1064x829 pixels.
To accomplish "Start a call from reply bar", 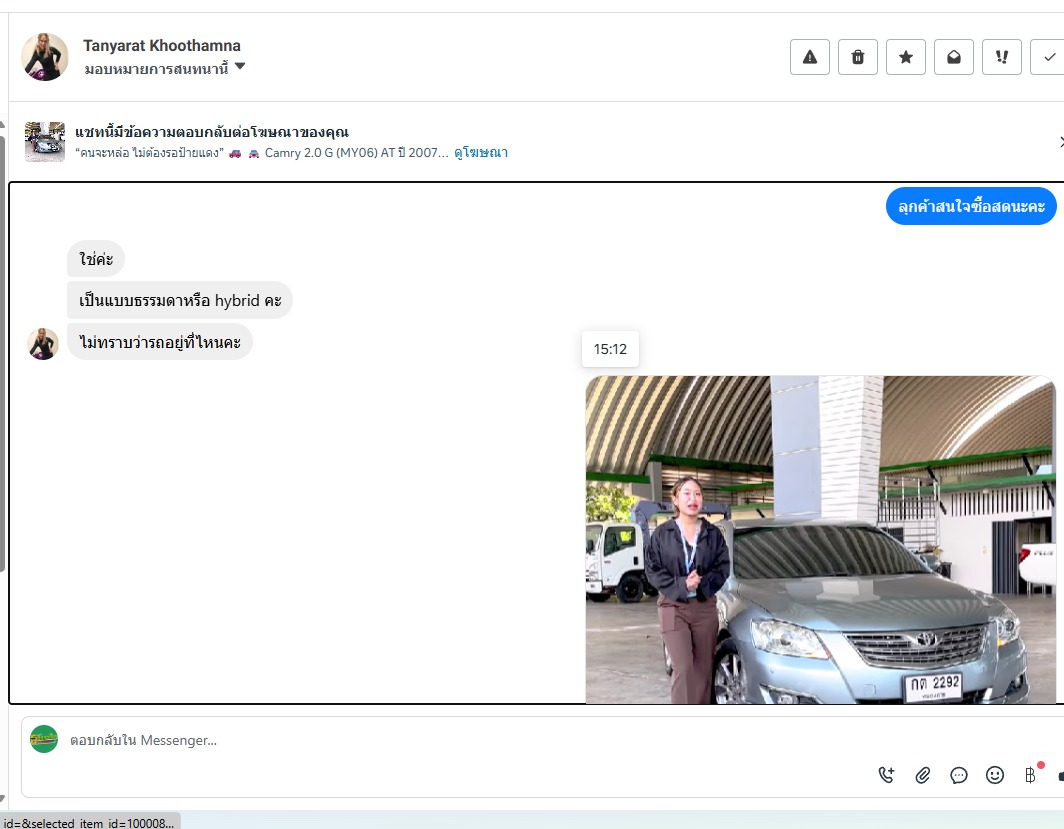I will [886, 775].
